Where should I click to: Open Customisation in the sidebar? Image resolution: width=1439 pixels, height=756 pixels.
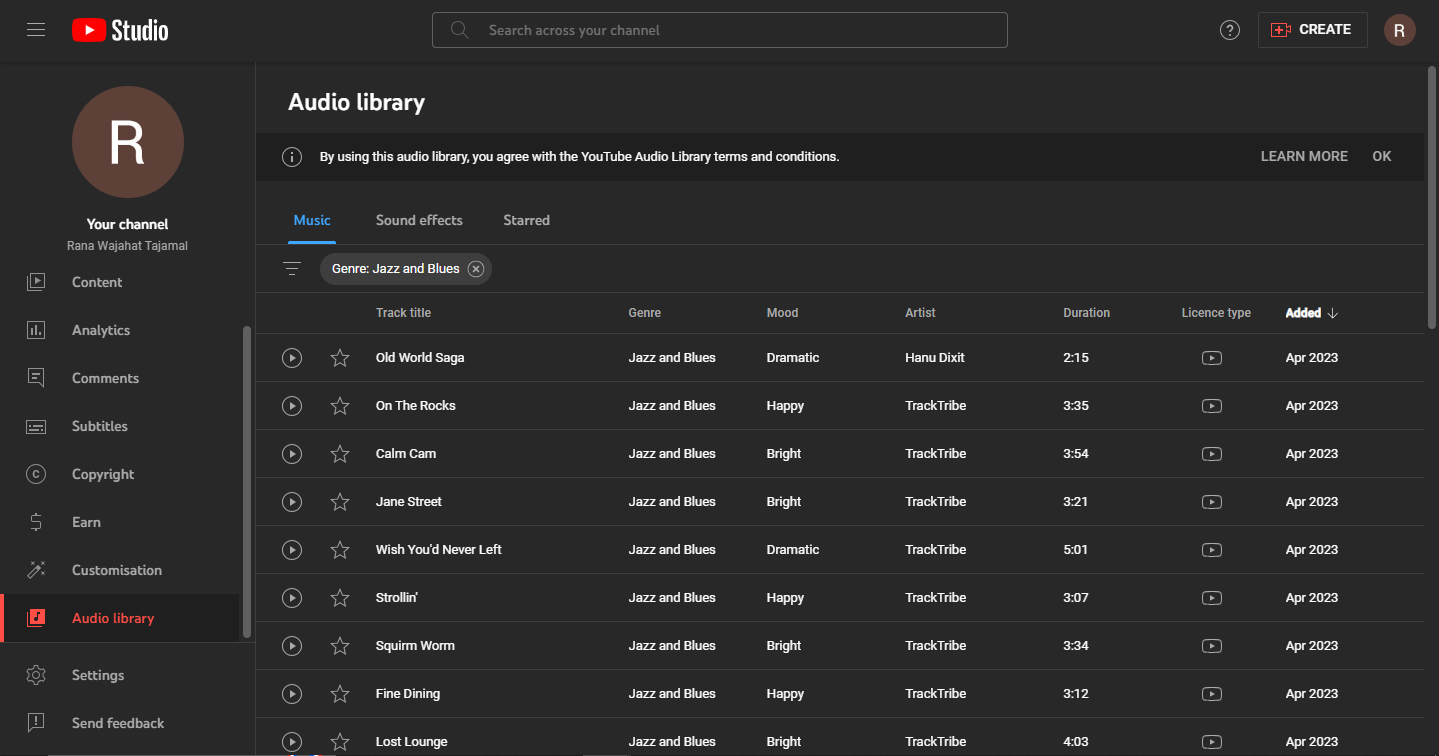pos(120,570)
